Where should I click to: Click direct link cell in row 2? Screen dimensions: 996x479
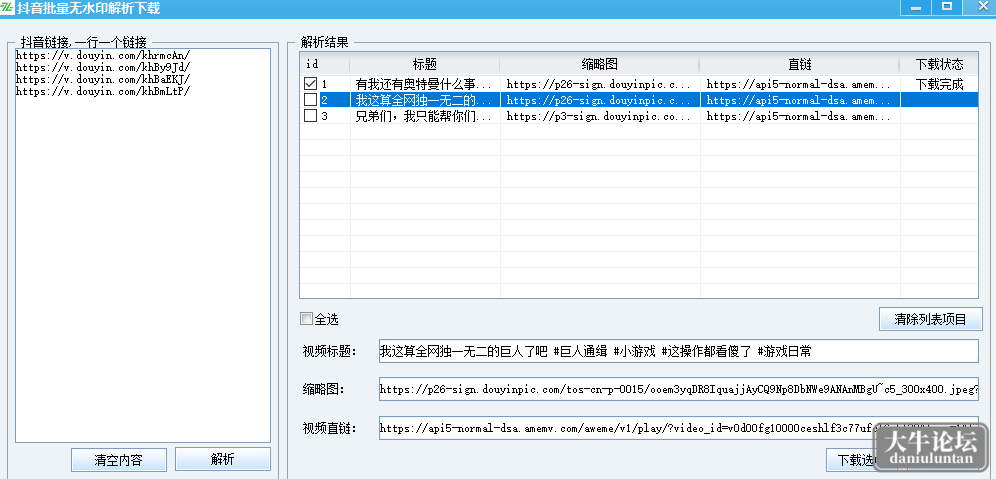pos(800,100)
